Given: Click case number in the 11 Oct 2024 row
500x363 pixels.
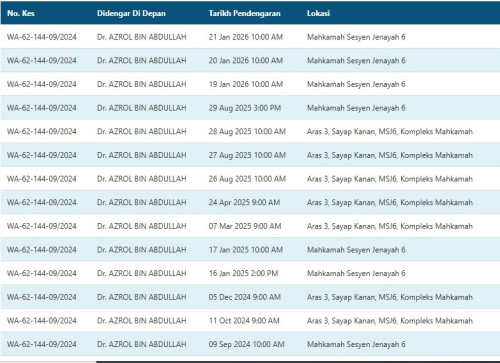Looking at the screenshot, I should 42,321.
